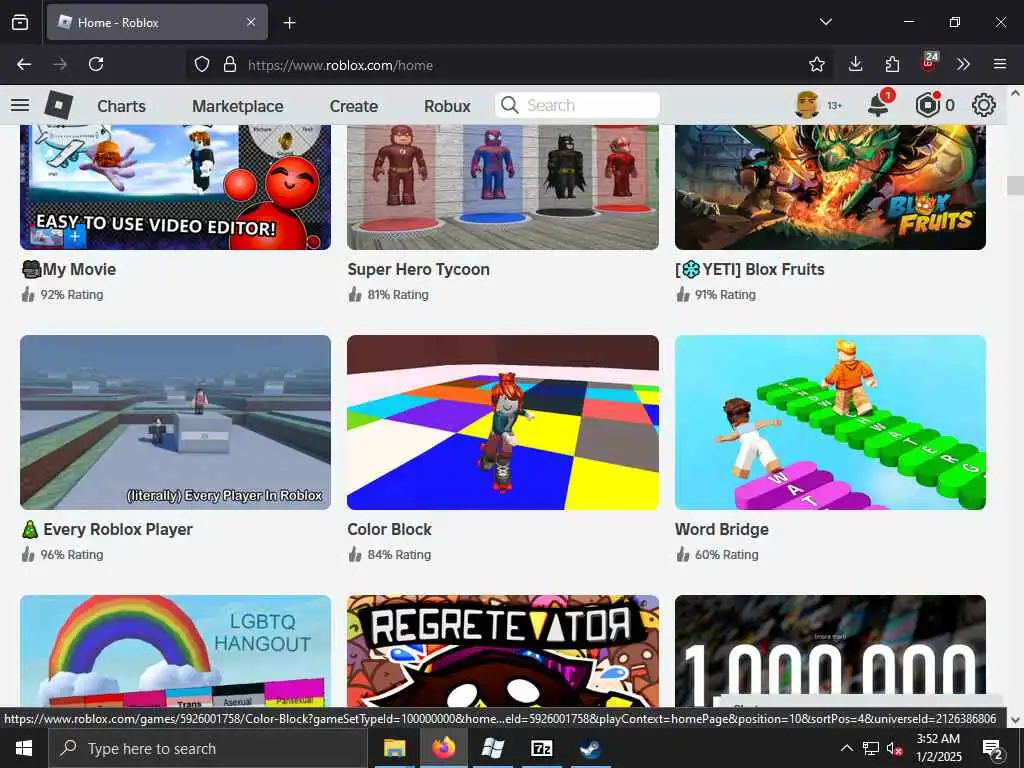1024x768 pixels.
Task: Open Windows Start menu
Action: click(x=24, y=748)
